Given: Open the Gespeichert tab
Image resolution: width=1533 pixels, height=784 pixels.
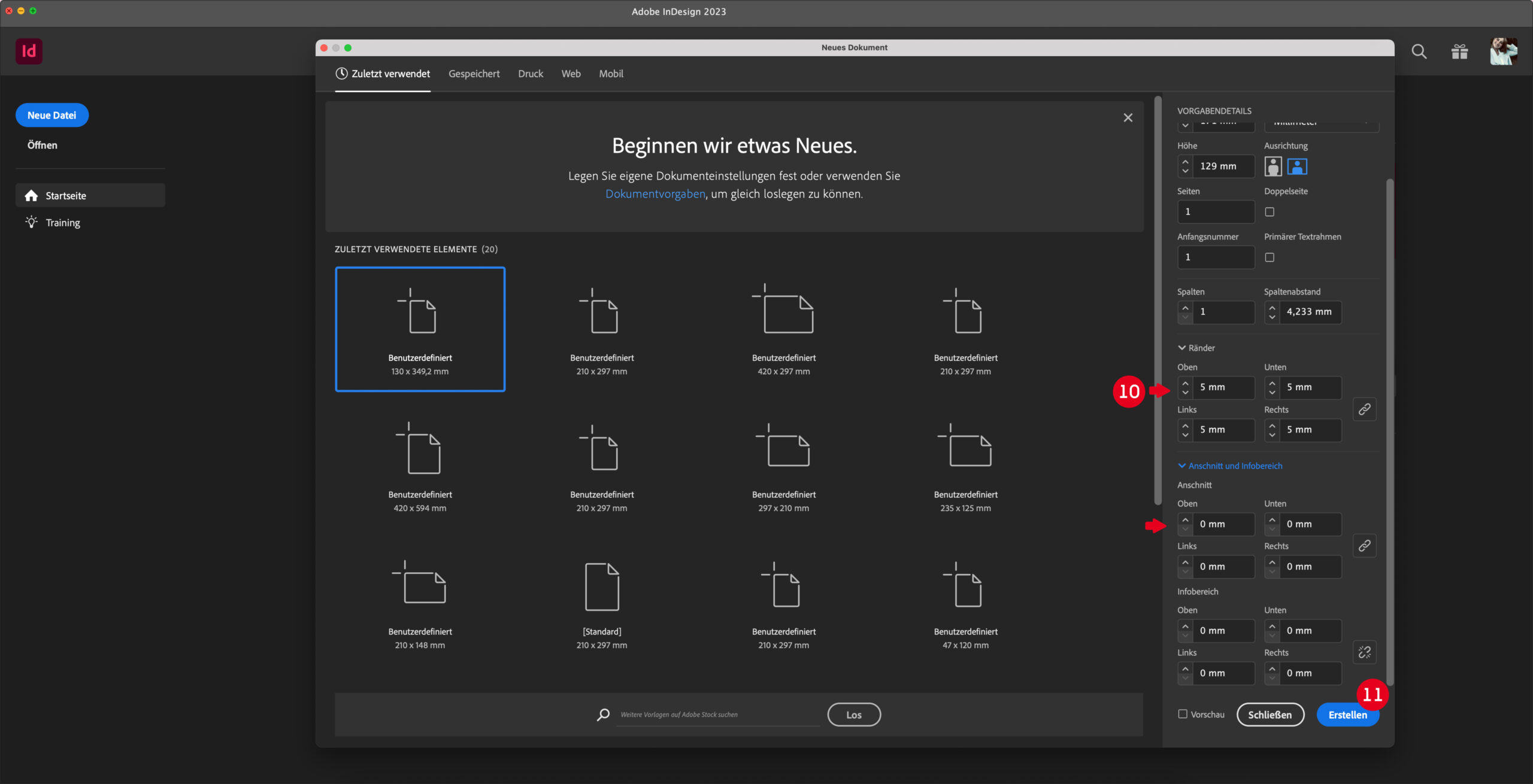Looking at the screenshot, I should click(474, 74).
